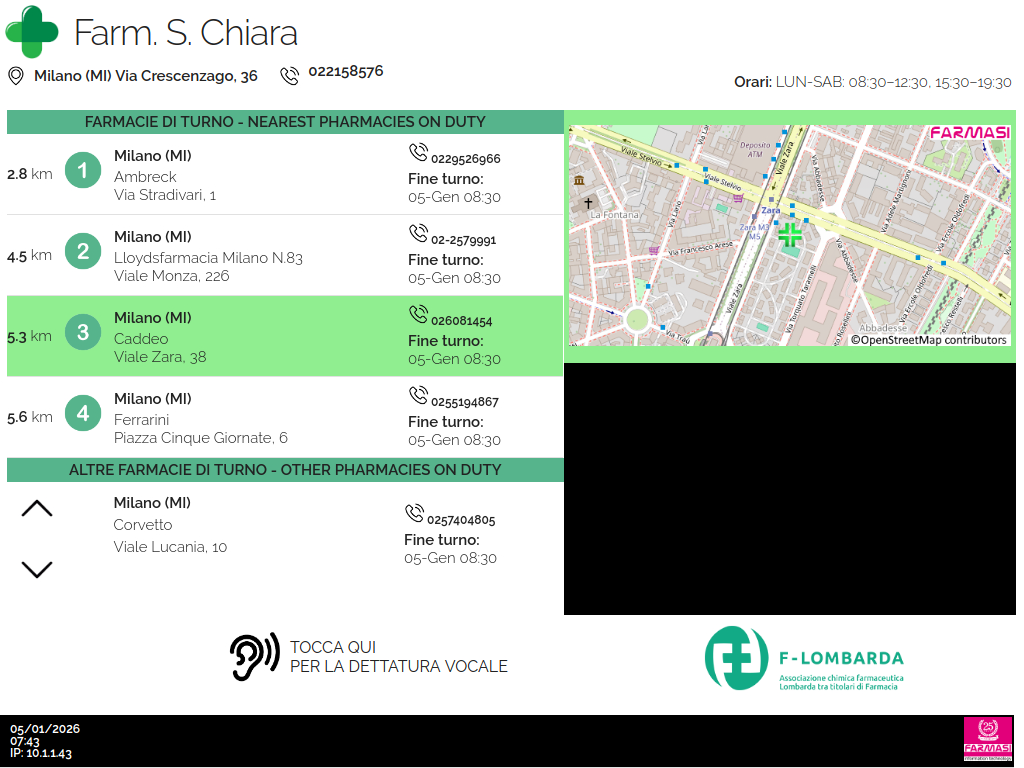Click the number 4 badge for Ferrarini

[83, 414]
